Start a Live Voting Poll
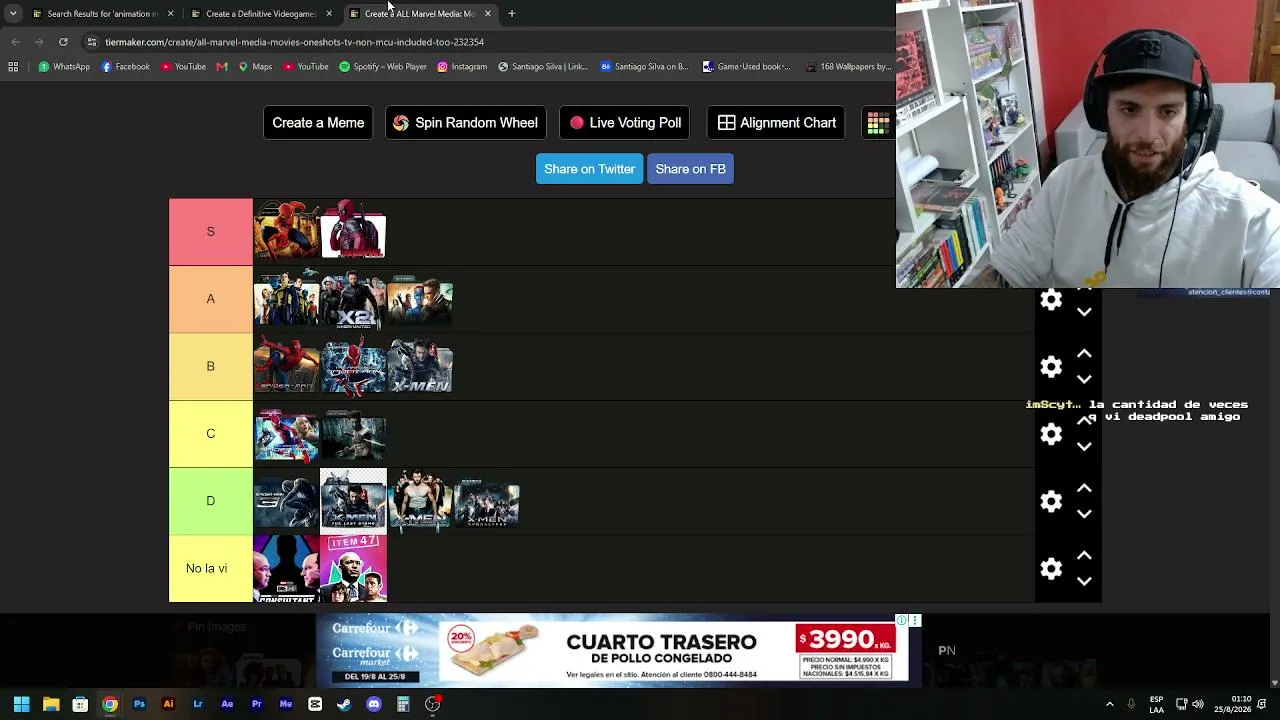 tap(626, 123)
